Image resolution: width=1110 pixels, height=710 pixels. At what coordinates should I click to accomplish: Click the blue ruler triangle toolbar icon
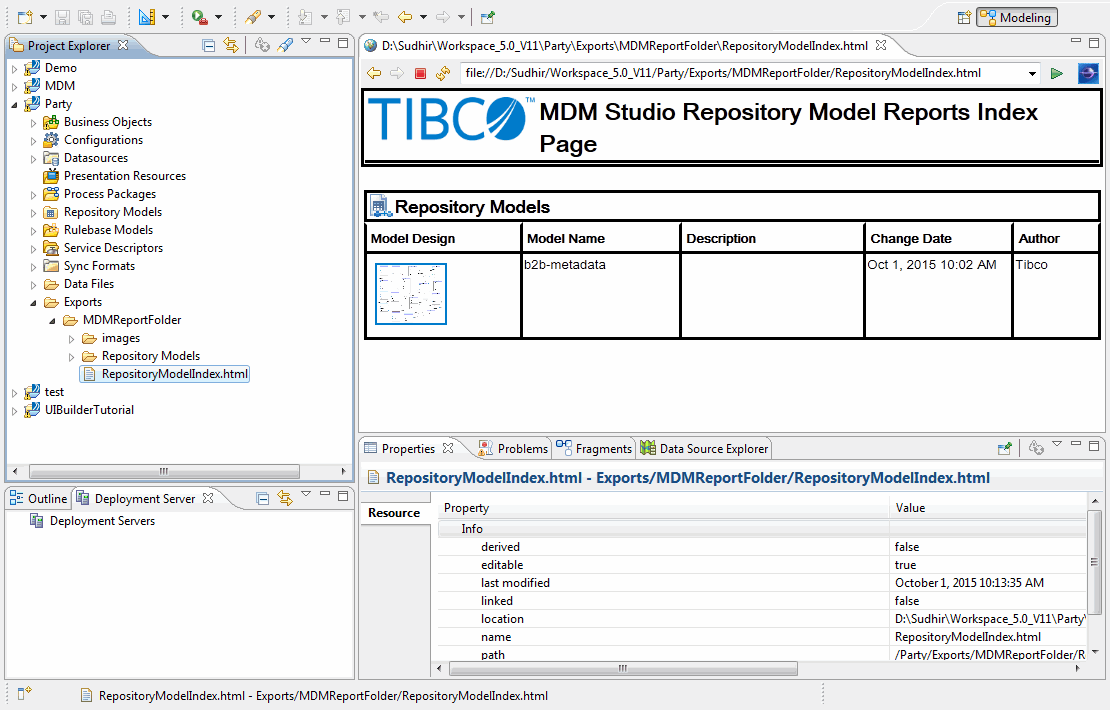(x=147, y=17)
